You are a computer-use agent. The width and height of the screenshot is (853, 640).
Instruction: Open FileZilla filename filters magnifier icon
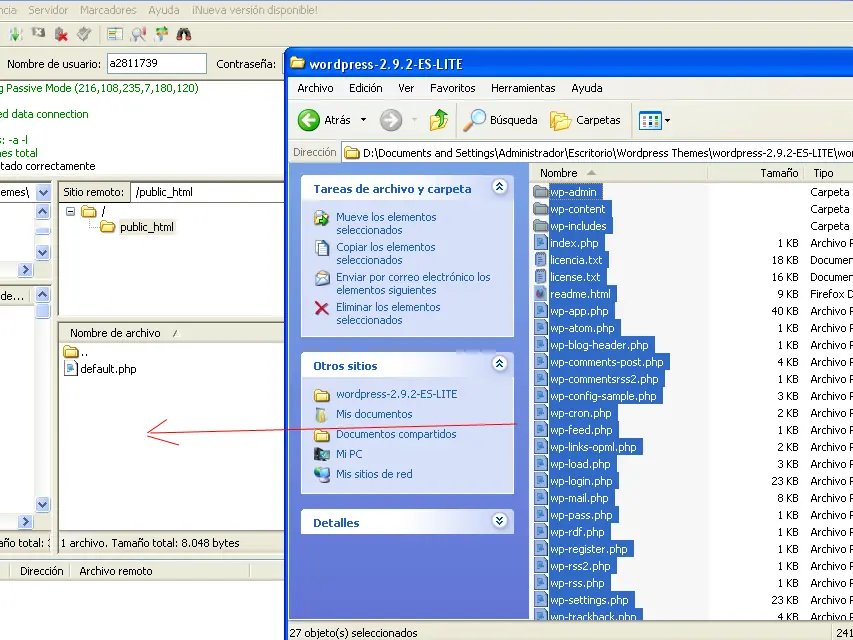[x=138, y=34]
